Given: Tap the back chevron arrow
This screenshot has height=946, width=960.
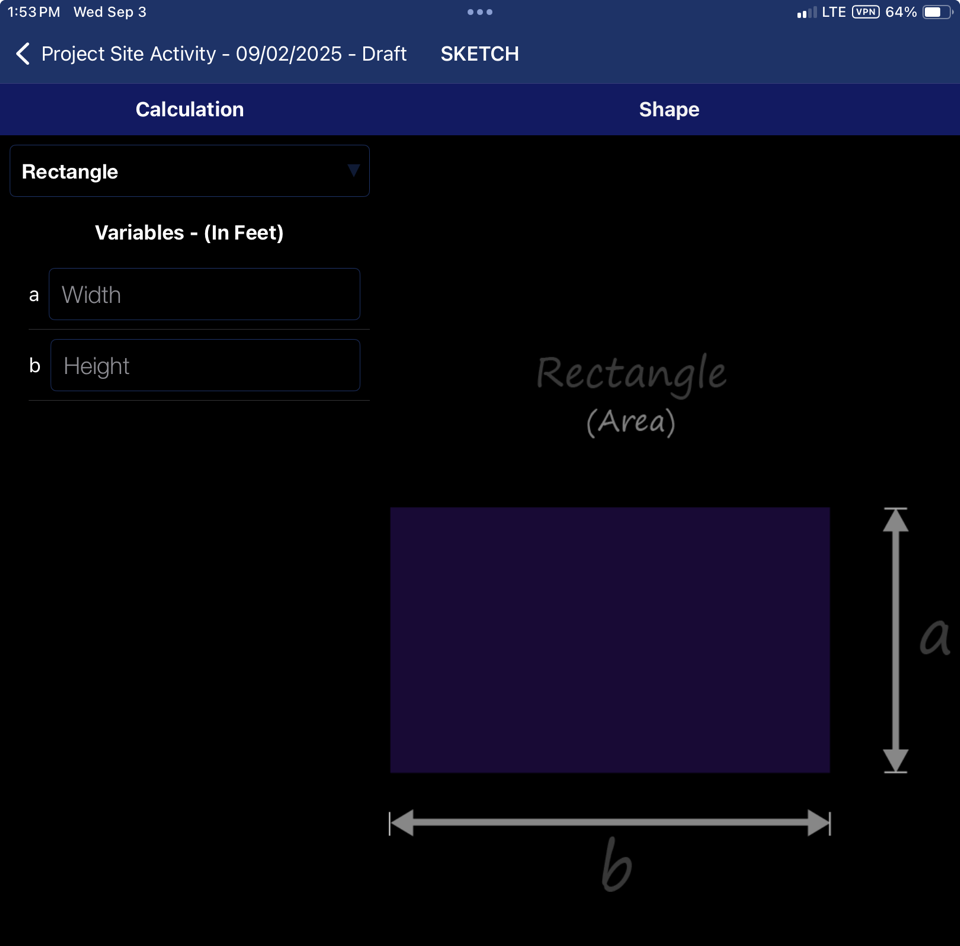Looking at the screenshot, I should pyautogui.click(x=23, y=54).
